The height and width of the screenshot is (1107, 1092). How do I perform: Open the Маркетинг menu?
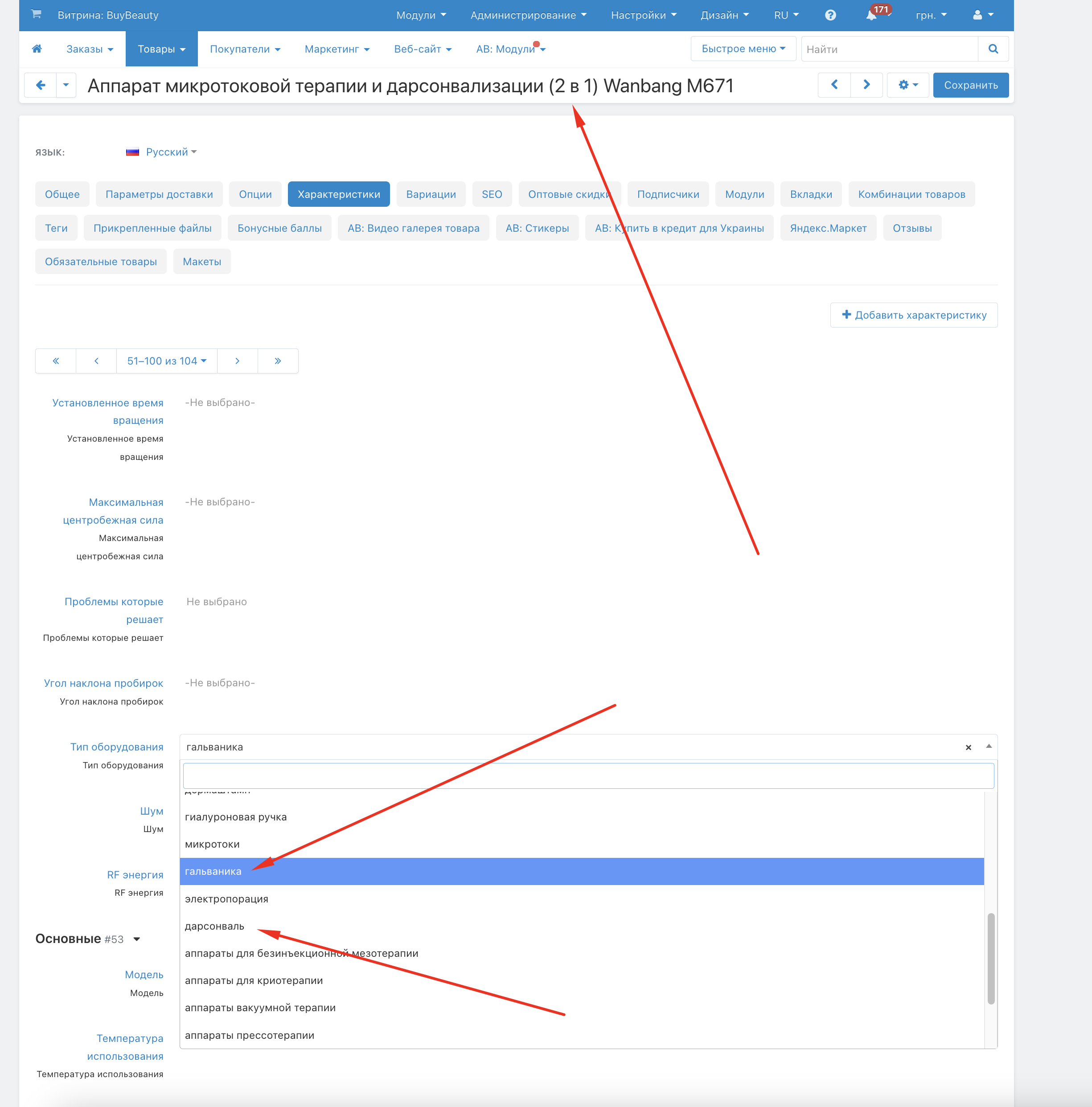point(337,49)
